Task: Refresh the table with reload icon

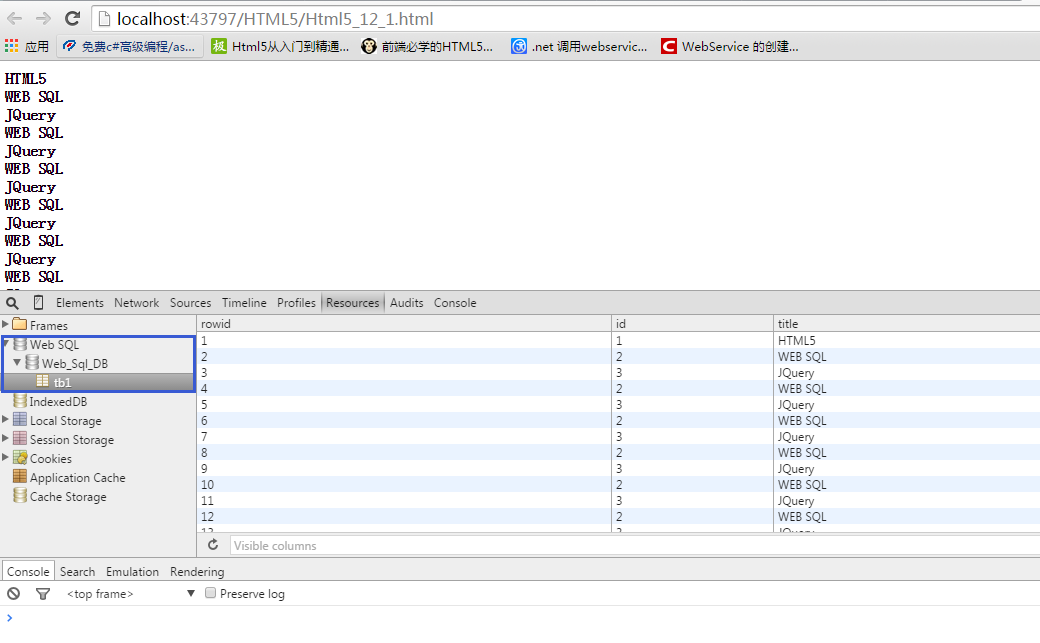Action: pos(213,545)
